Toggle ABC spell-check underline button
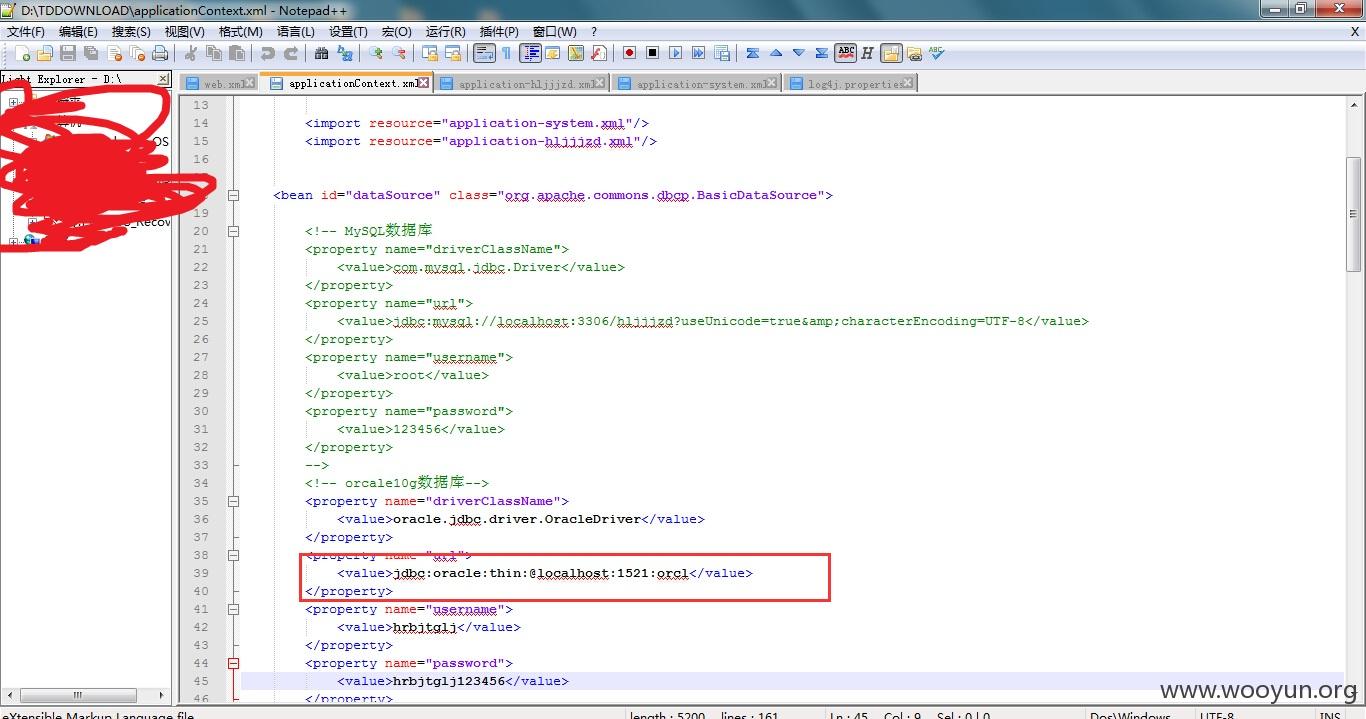 pyautogui.click(x=845, y=53)
